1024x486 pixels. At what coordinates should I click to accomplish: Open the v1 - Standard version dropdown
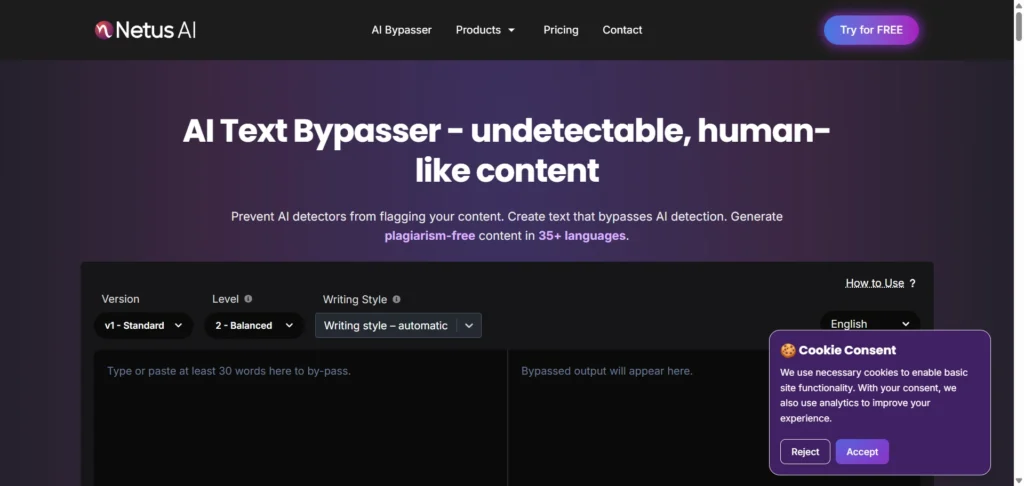(x=144, y=325)
